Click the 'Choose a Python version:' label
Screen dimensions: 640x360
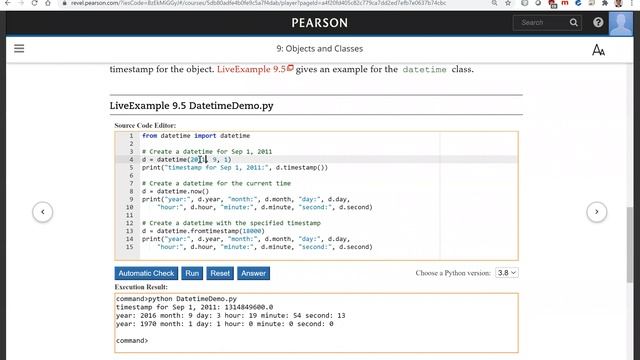tap(453, 273)
